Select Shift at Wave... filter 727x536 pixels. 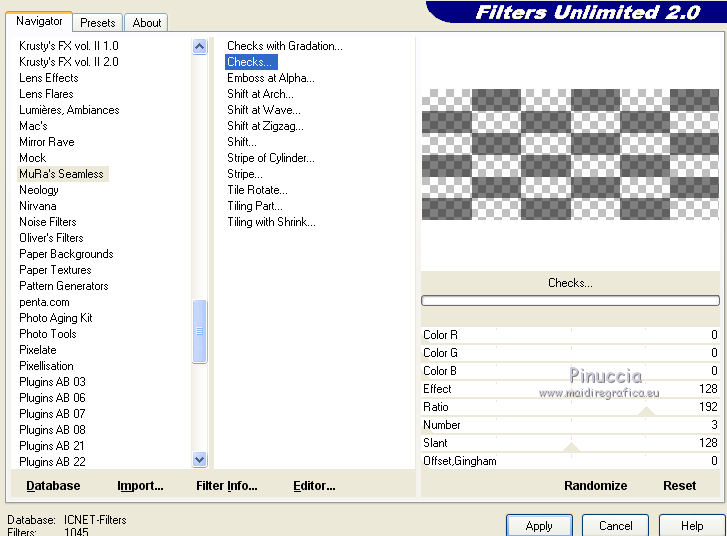click(x=264, y=110)
